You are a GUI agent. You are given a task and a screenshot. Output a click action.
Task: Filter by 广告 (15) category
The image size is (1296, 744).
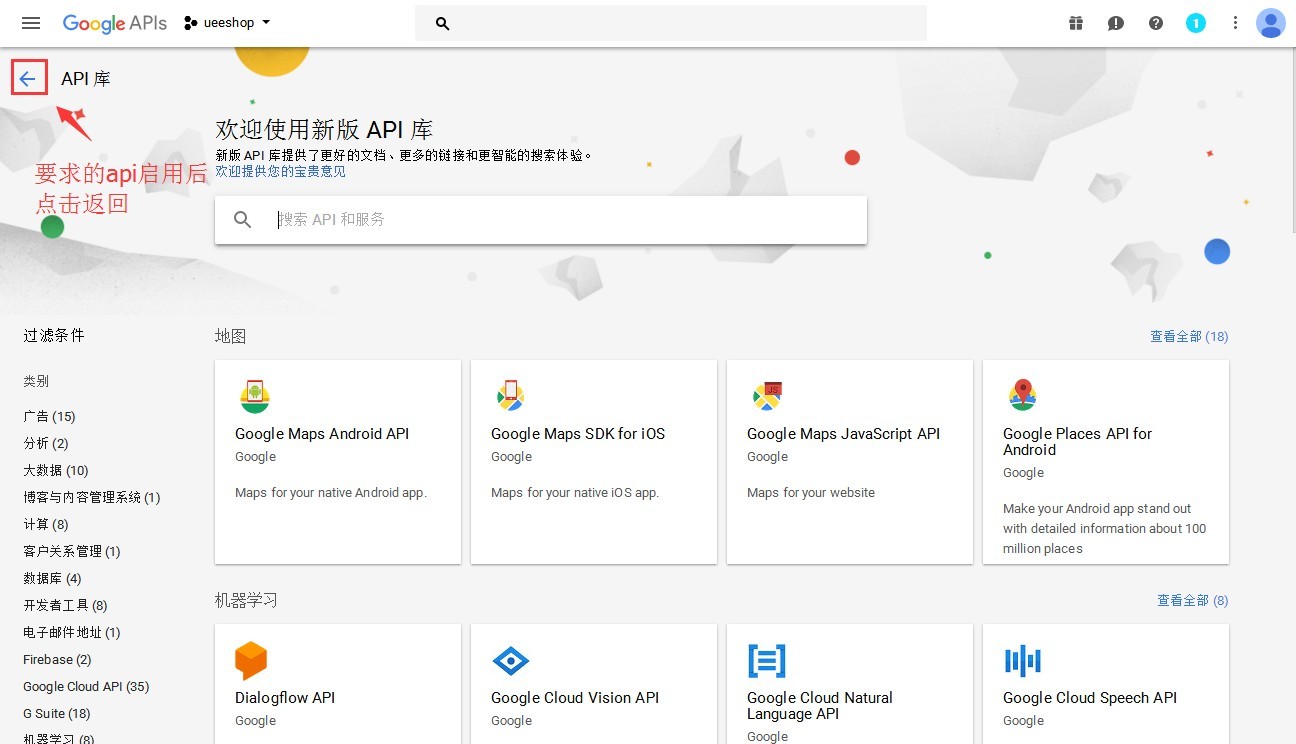(x=49, y=416)
